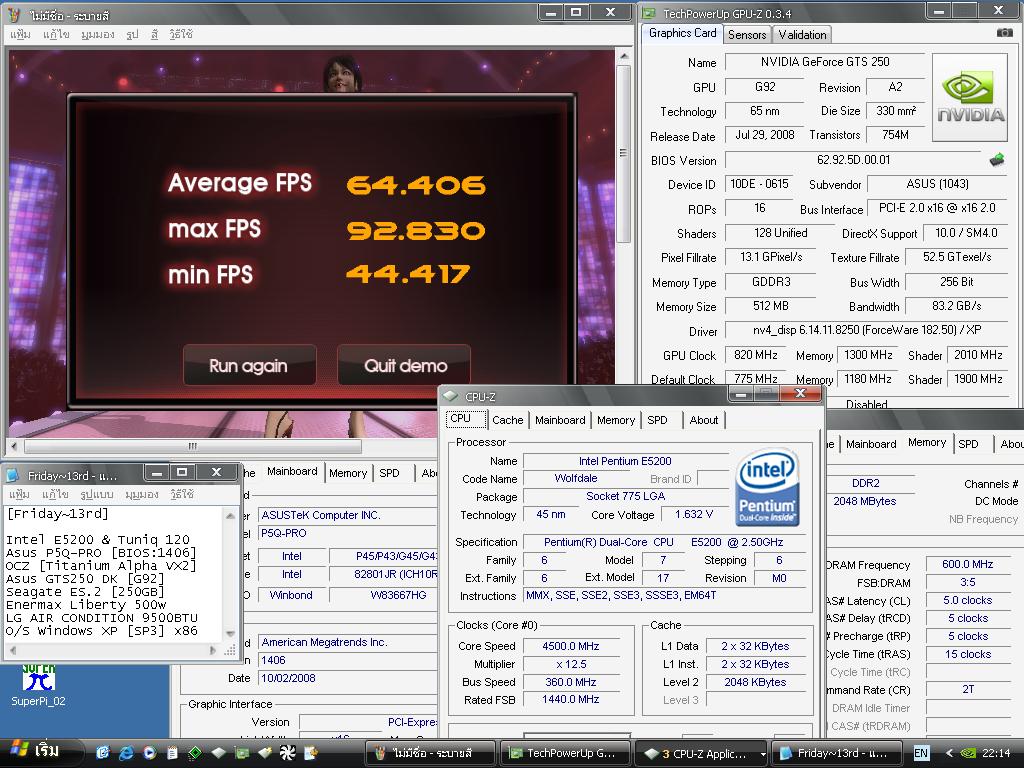Click the CPU-Z window title icon

[451, 396]
